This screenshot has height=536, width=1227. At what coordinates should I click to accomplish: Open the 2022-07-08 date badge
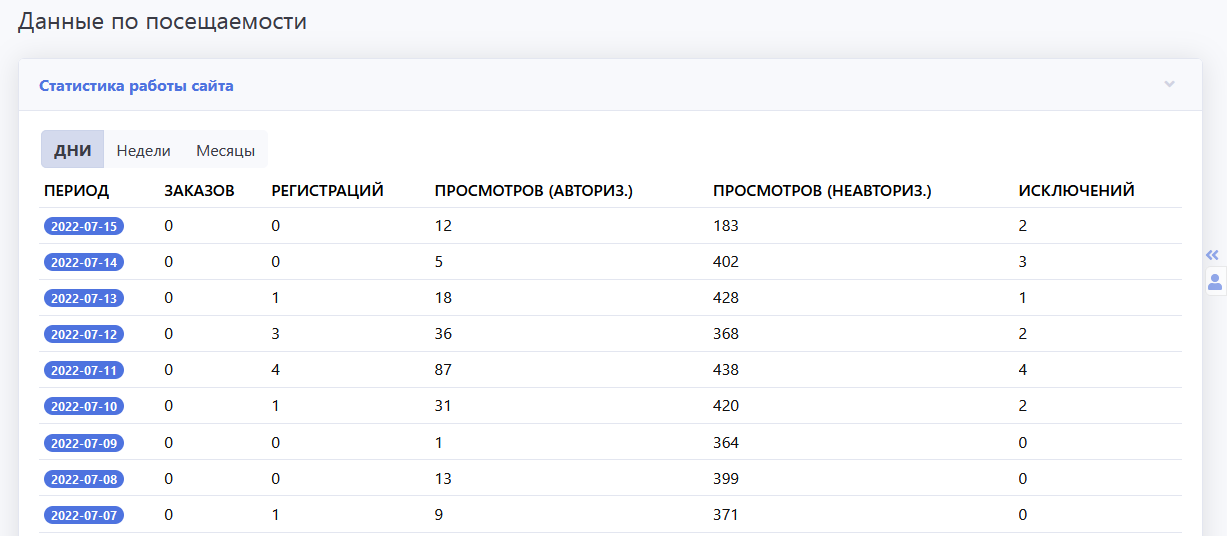[x=84, y=478]
